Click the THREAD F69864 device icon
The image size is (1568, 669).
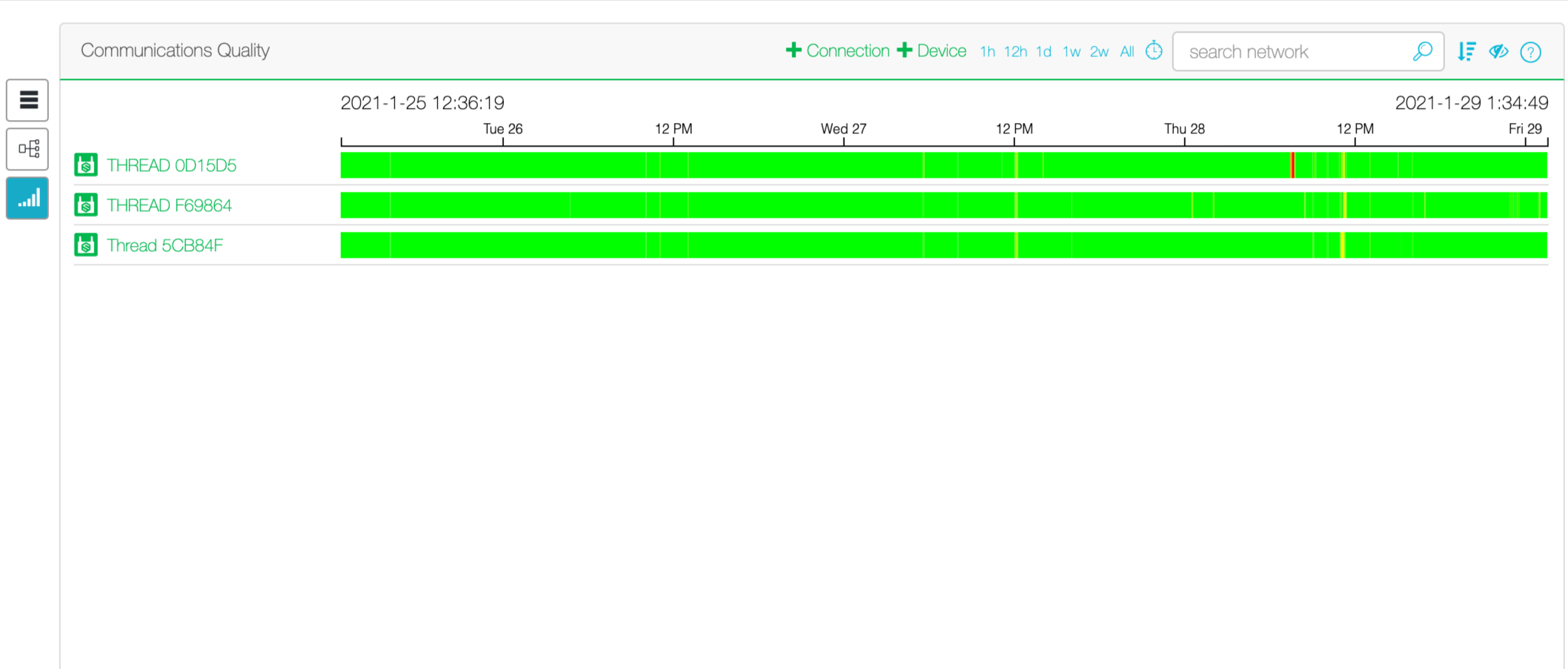pyautogui.click(x=86, y=204)
